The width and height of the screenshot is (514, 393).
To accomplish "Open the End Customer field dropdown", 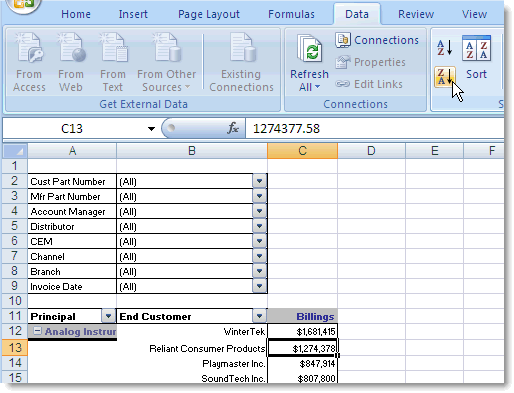I will coord(259,316).
